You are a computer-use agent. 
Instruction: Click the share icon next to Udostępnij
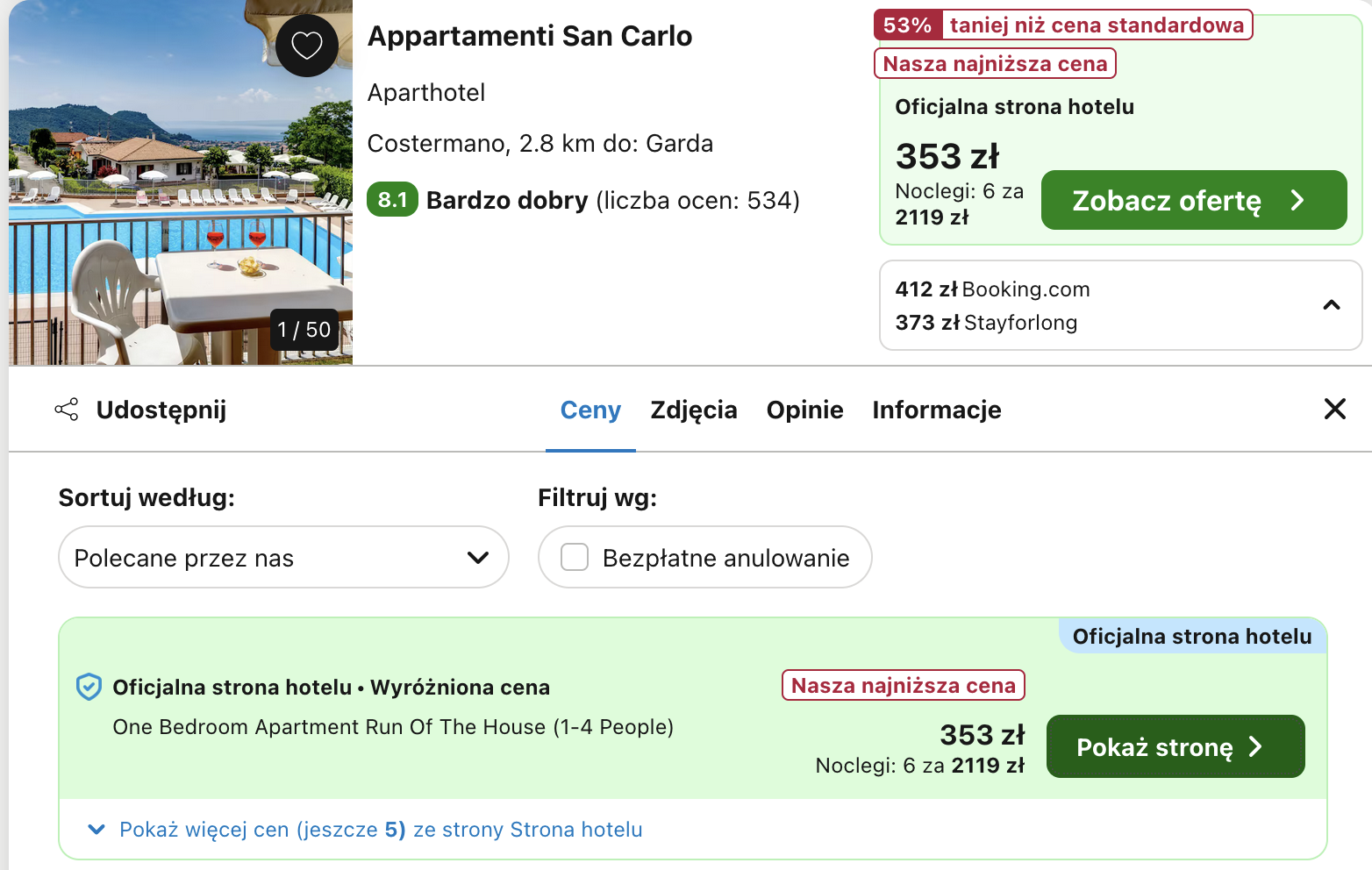[67, 410]
